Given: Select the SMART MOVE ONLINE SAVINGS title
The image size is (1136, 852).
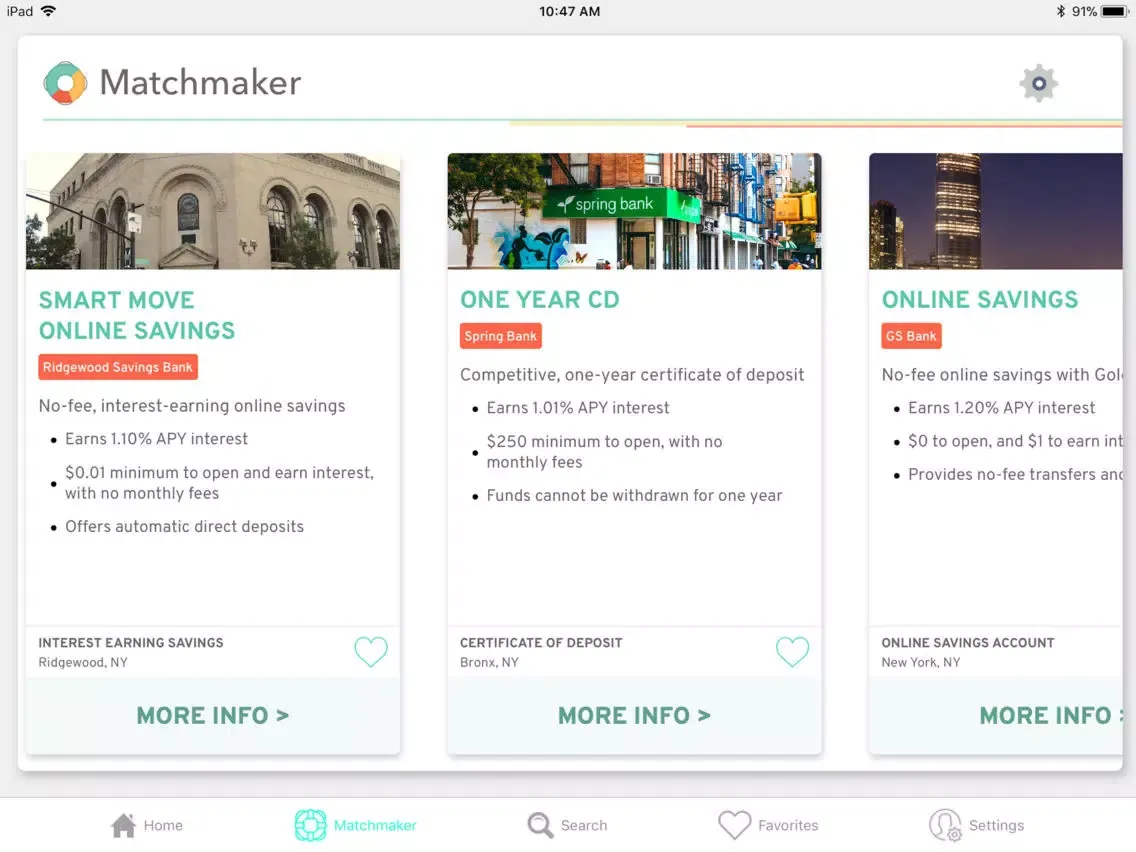Looking at the screenshot, I should point(137,315).
